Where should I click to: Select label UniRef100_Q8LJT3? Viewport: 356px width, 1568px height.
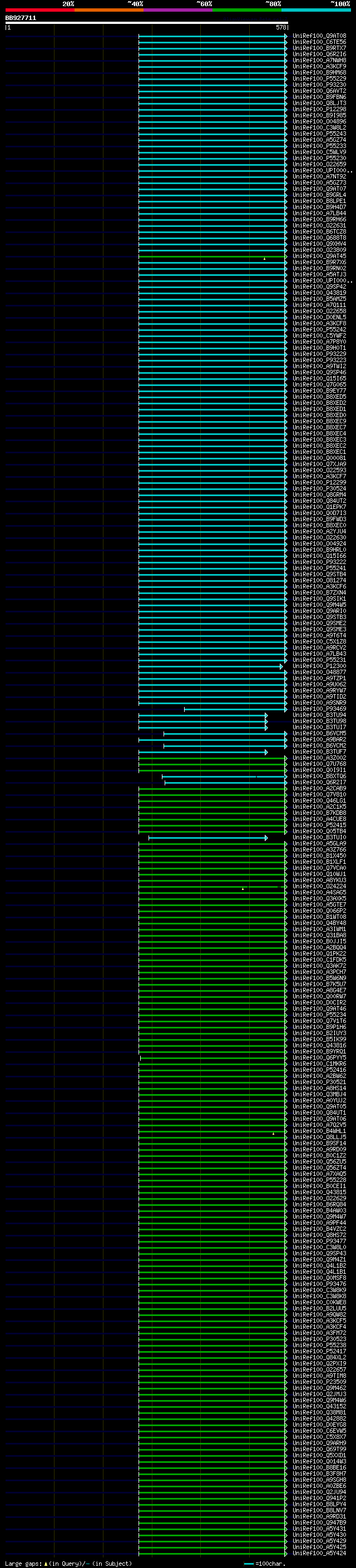(319, 103)
